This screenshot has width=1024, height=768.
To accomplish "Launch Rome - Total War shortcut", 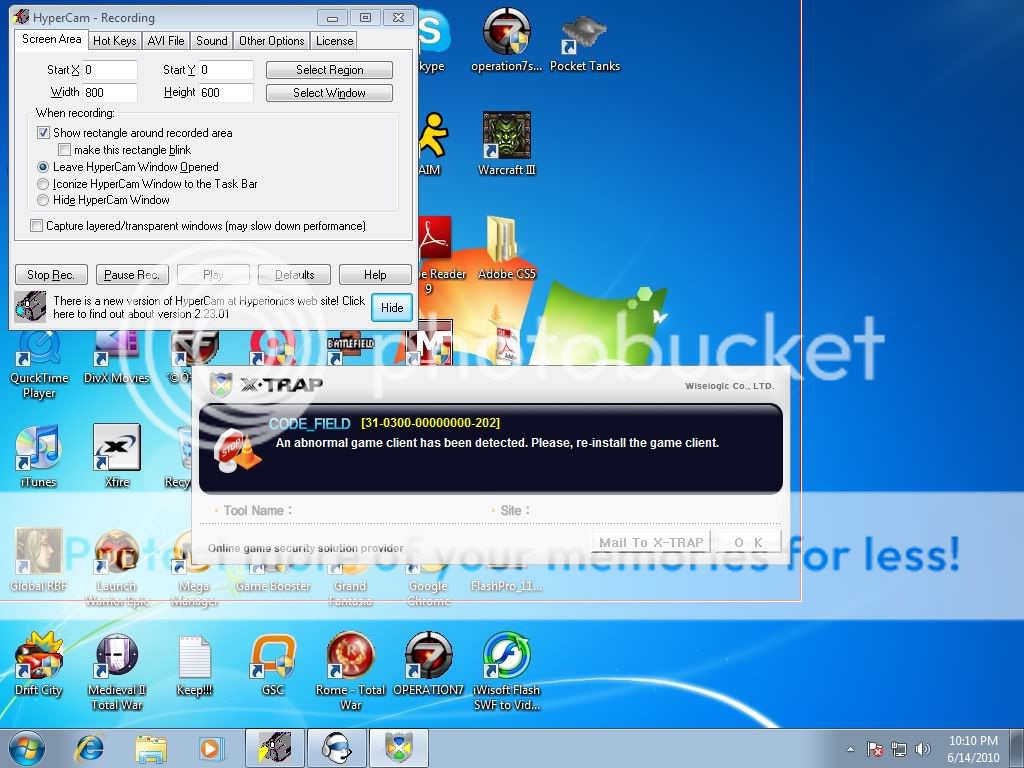I will [351, 656].
